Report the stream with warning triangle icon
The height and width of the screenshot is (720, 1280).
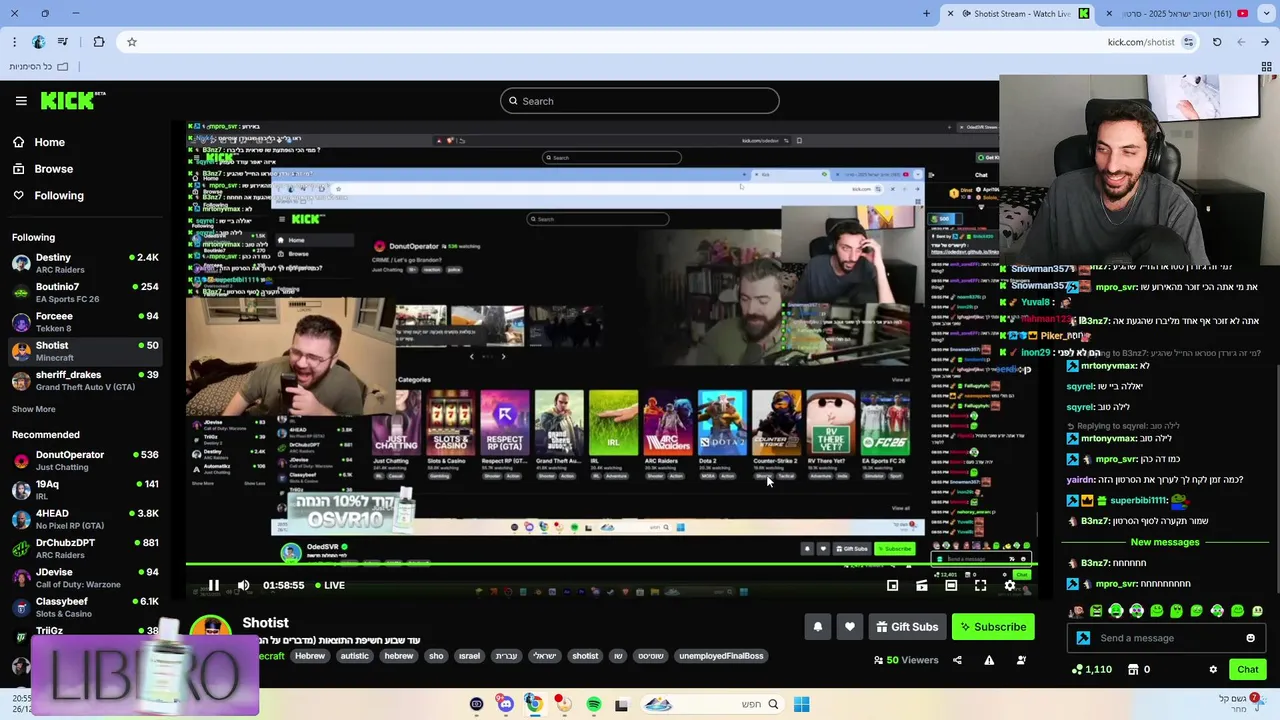click(989, 660)
